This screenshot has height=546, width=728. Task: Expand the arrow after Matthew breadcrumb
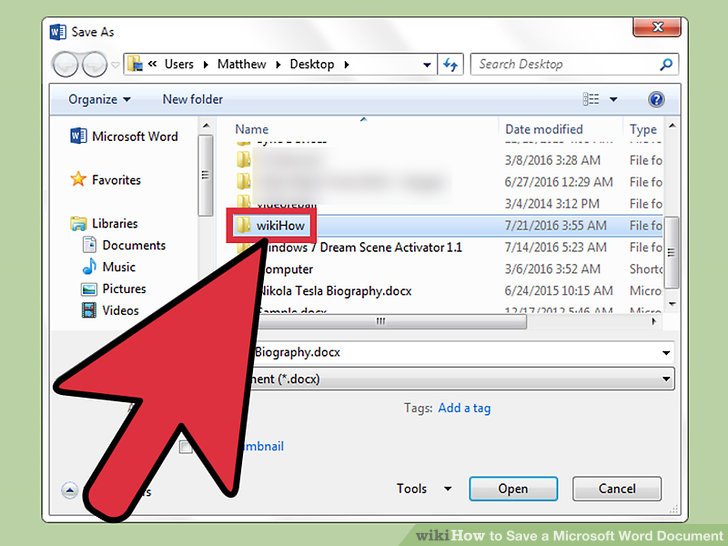click(x=278, y=65)
